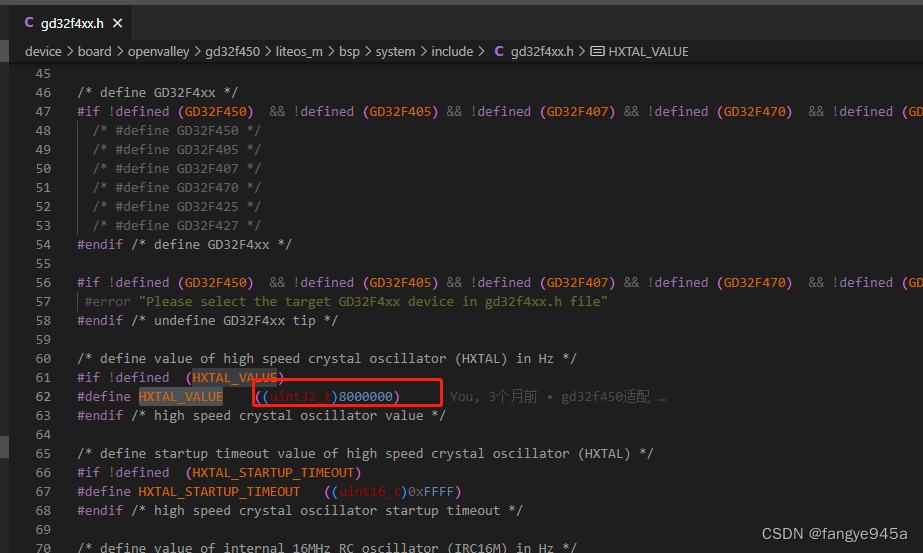Close the gd32f4xx.h editor tab
This screenshot has height=553, width=923.
(x=117, y=23)
